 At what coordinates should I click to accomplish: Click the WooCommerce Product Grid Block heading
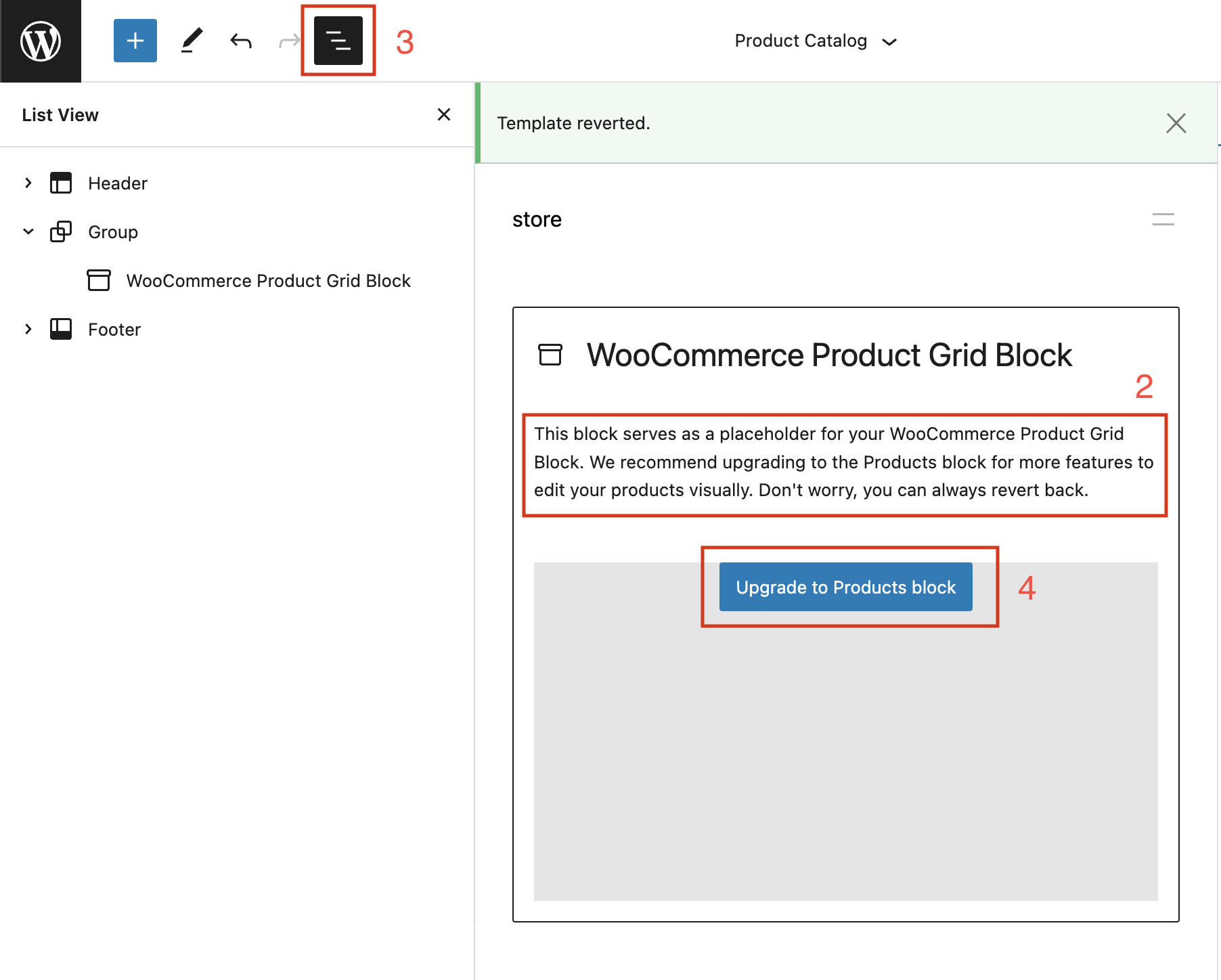(829, 355)
